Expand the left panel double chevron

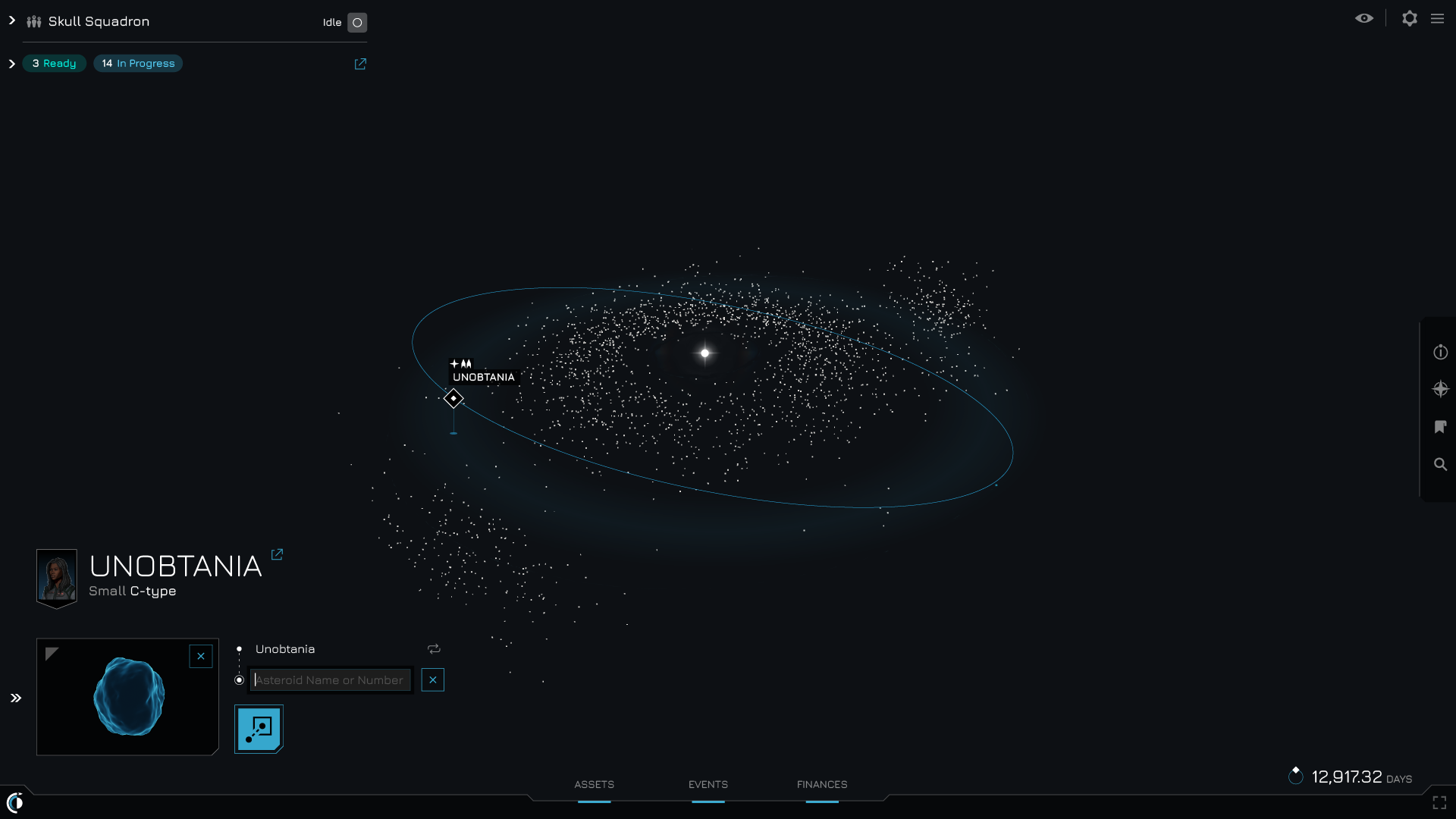pyautogui.click(x=16, y=698)
